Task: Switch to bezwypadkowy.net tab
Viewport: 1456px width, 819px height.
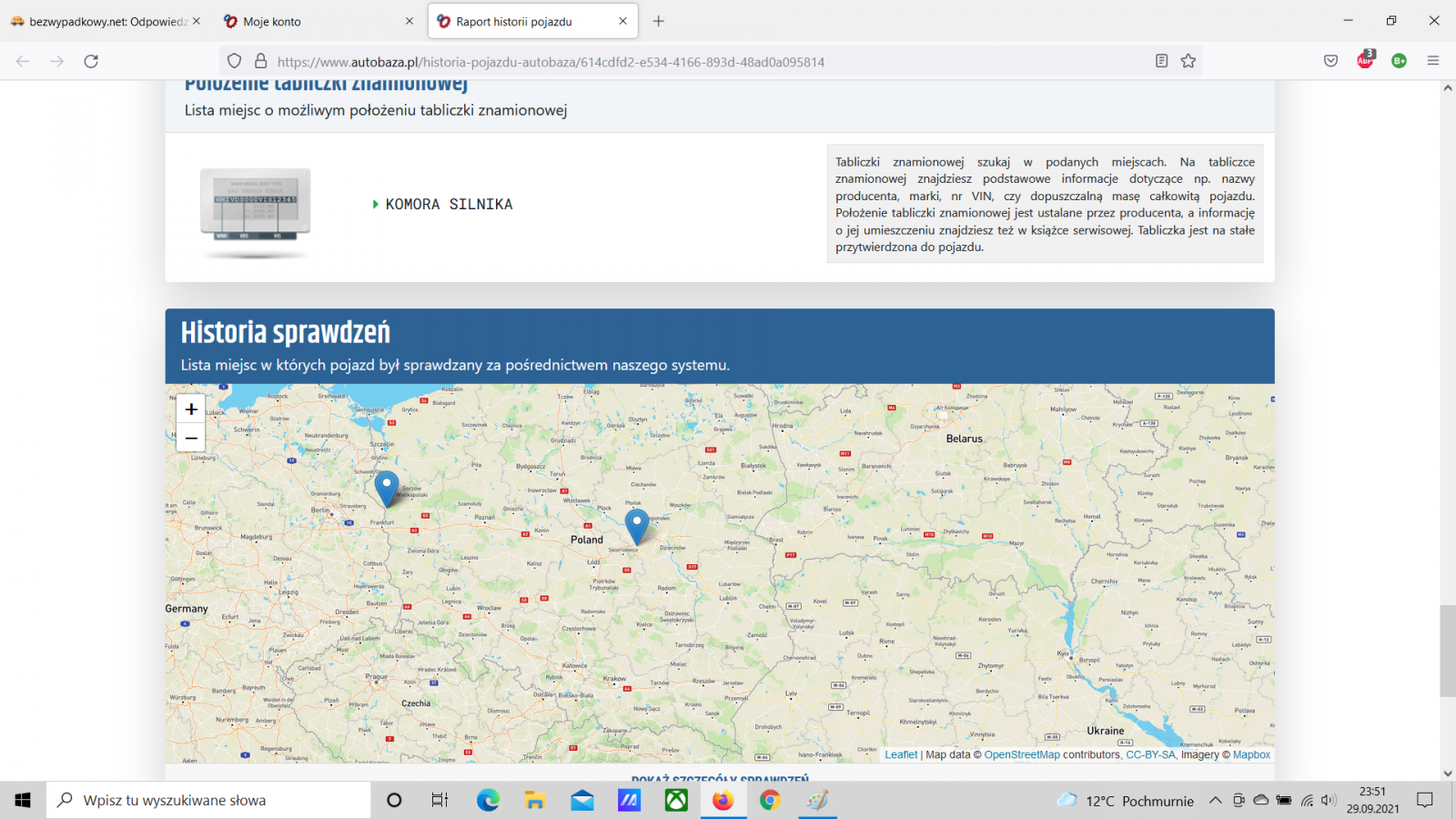Action: 100,21
